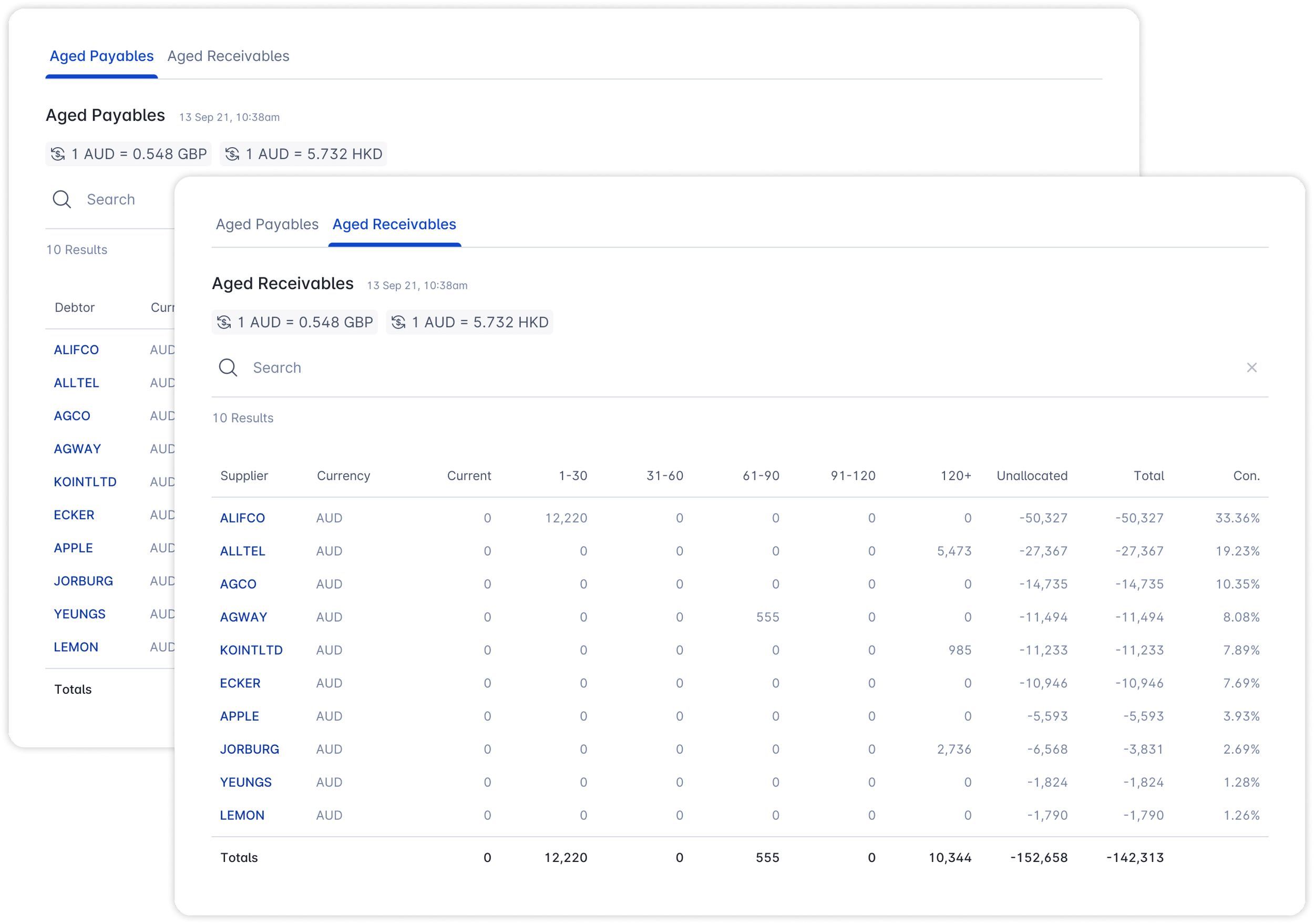Click the HKD exchange rate icon in Payables

(x=232, y=154)
